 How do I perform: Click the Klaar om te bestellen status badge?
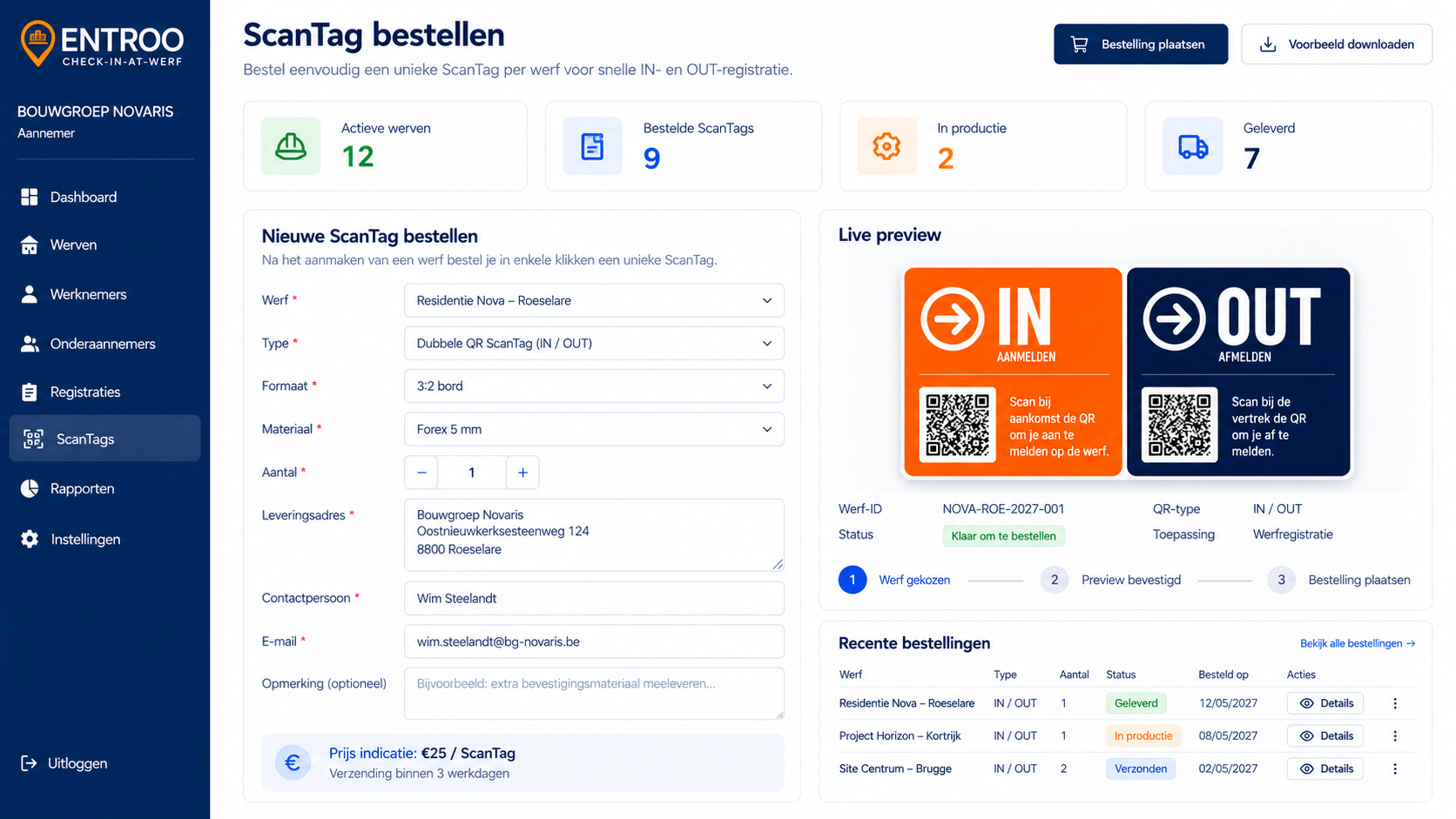tap(1003, 536)
